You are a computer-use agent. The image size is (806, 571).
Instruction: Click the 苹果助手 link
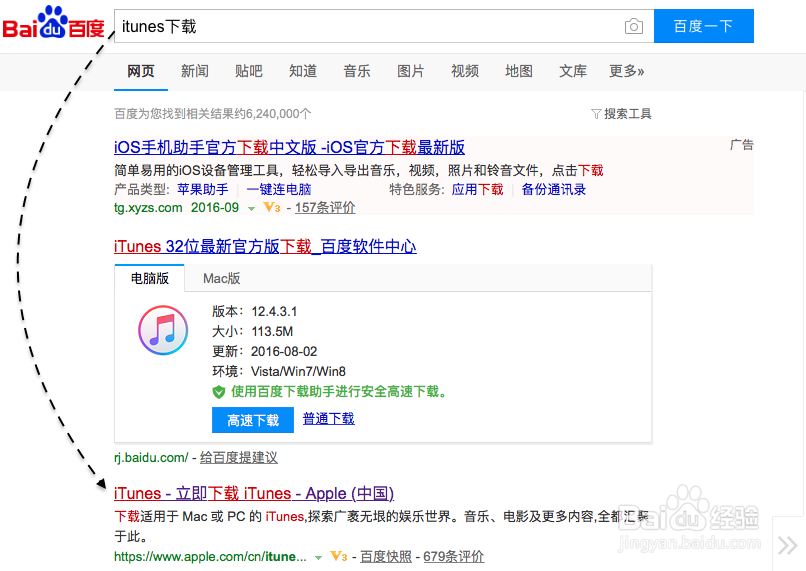point(203,189)
